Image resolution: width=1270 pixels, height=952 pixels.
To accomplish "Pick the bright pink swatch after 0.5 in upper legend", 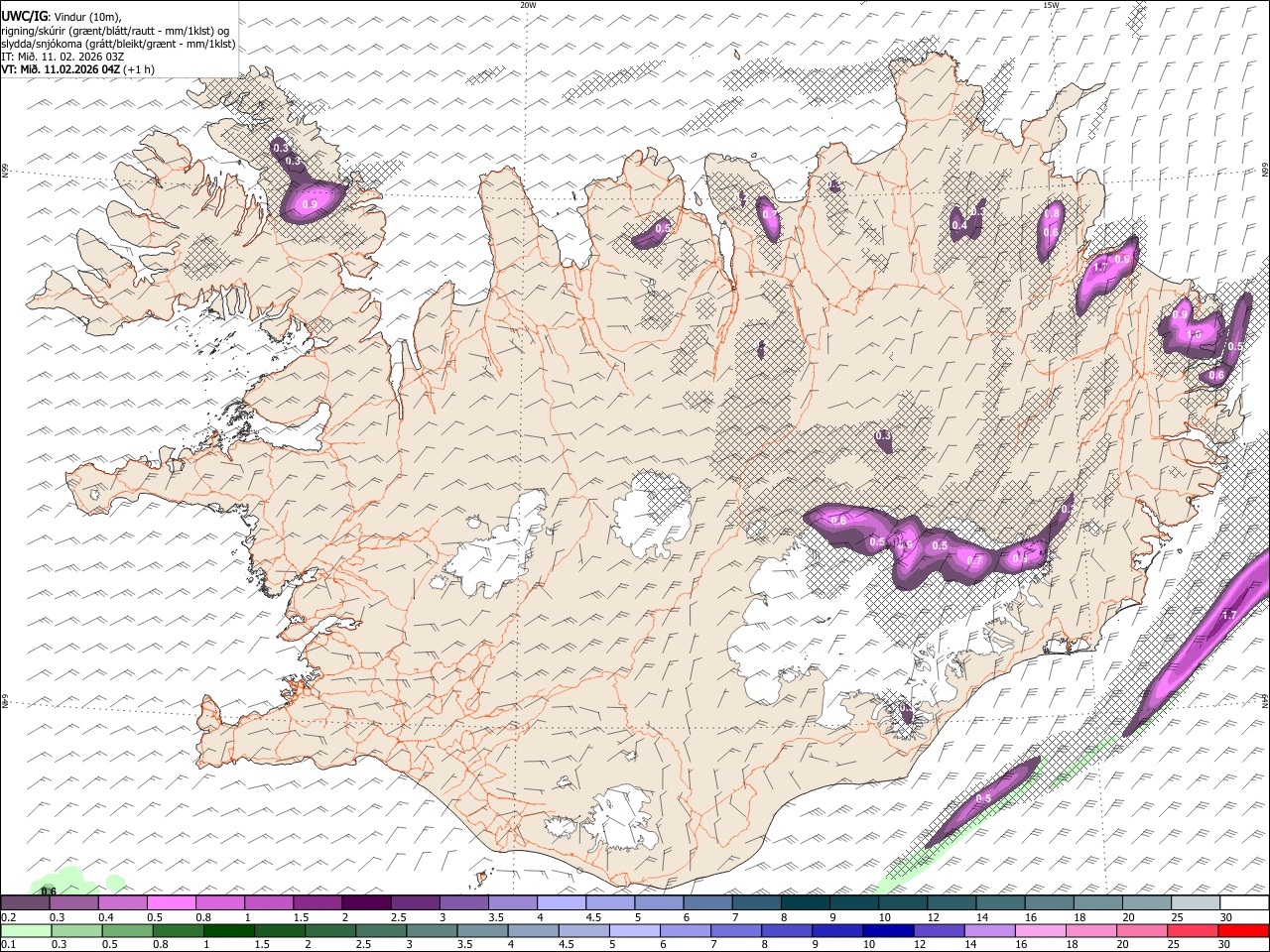I will 171,902.
